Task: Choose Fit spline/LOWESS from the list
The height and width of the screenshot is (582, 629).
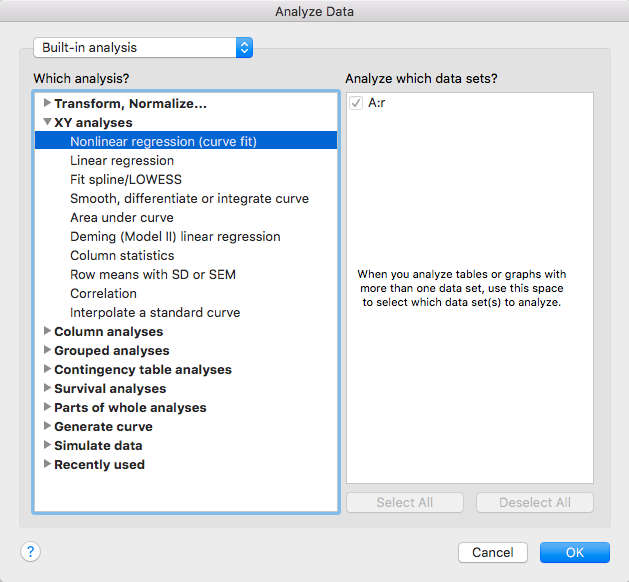Action: click(126, 179)
